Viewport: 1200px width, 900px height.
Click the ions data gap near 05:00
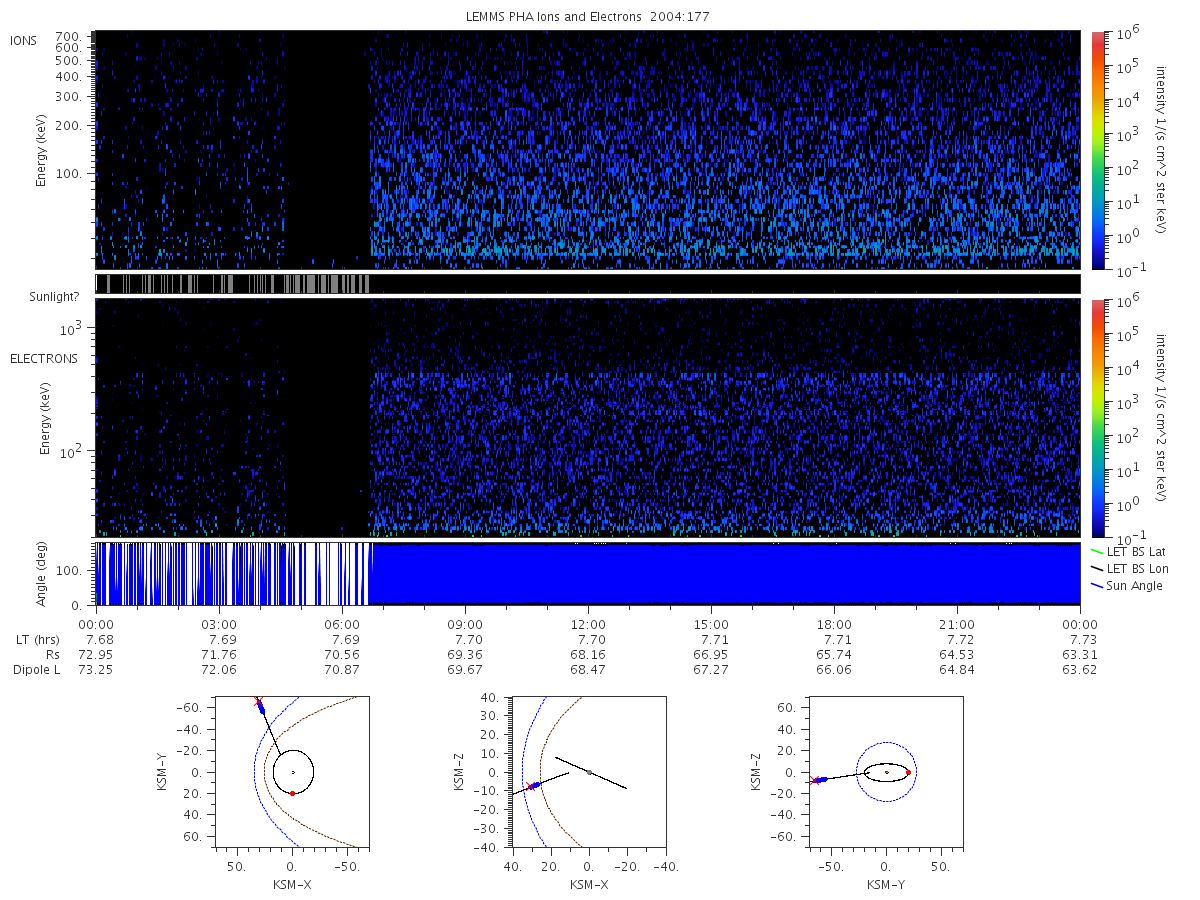point(327,150)
